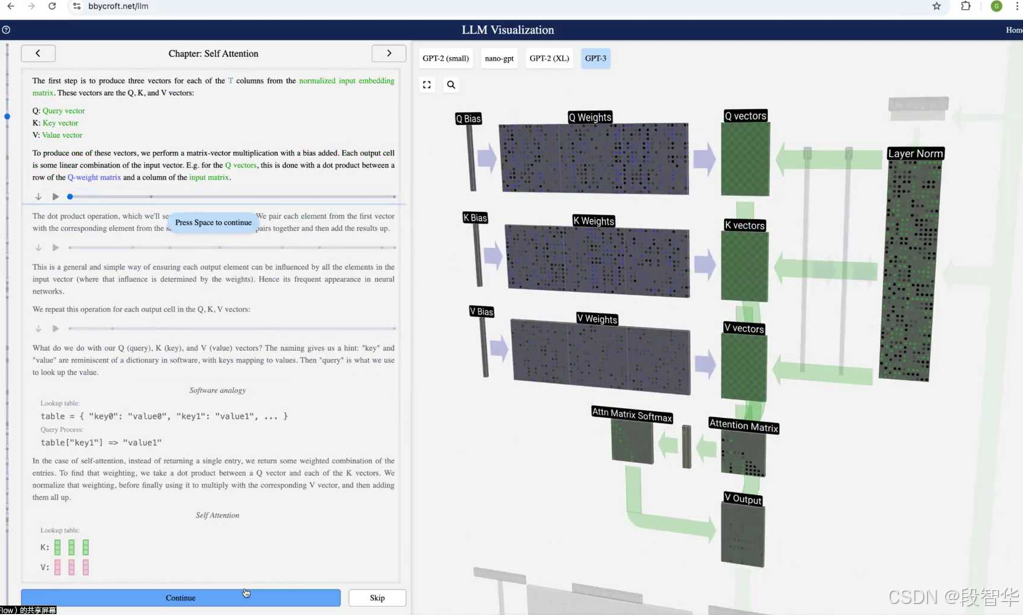Click the first walkthrough progress slider

point(232,196)
